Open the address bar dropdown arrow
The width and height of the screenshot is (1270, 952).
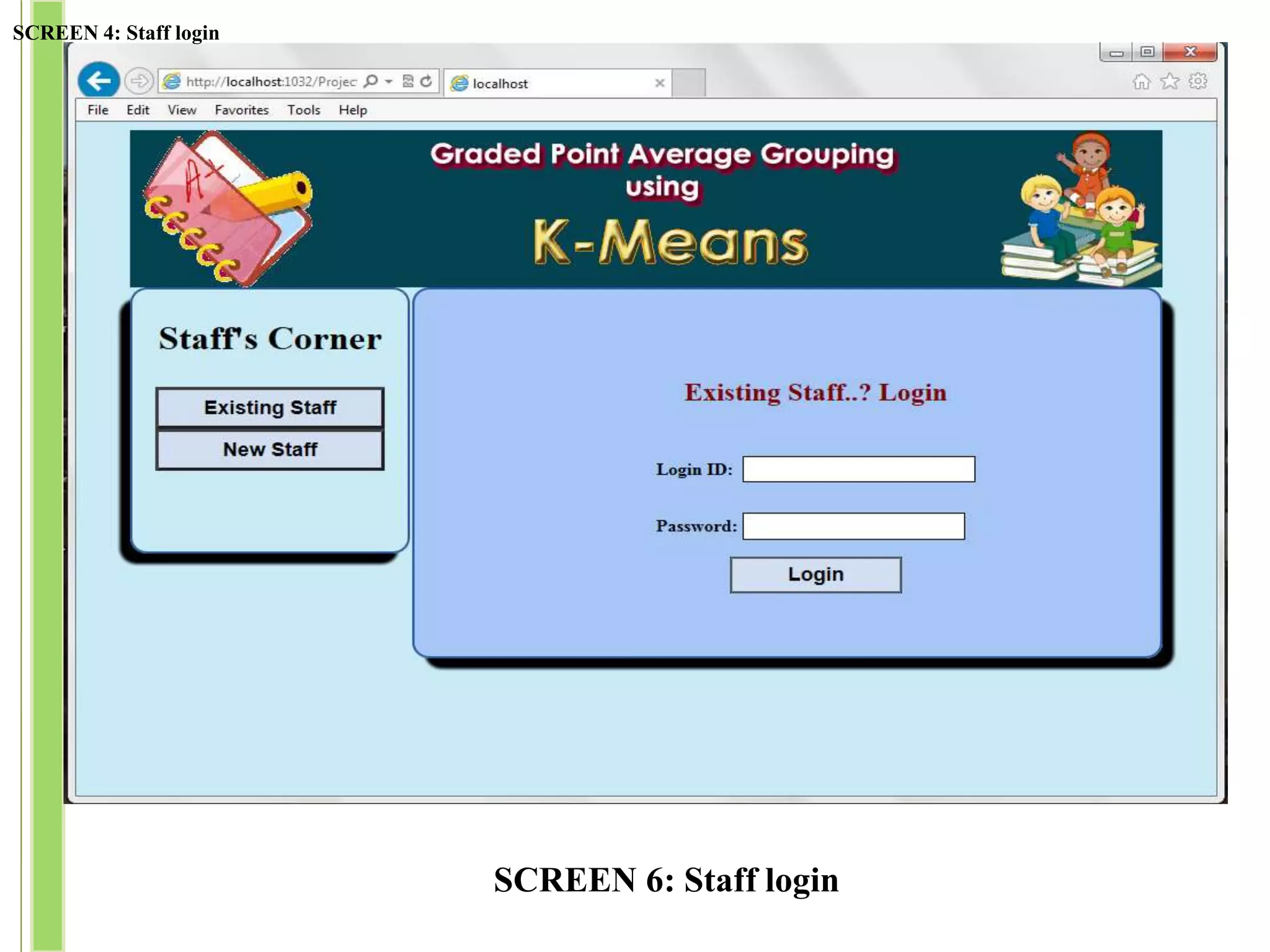tap(389, 81)
